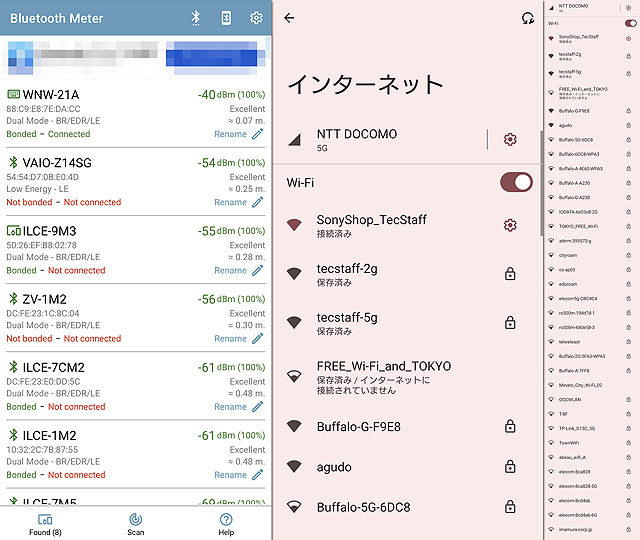Go back using the arrow above インターネット
This screenshot has height=540, width=640.
coord(290,18)
